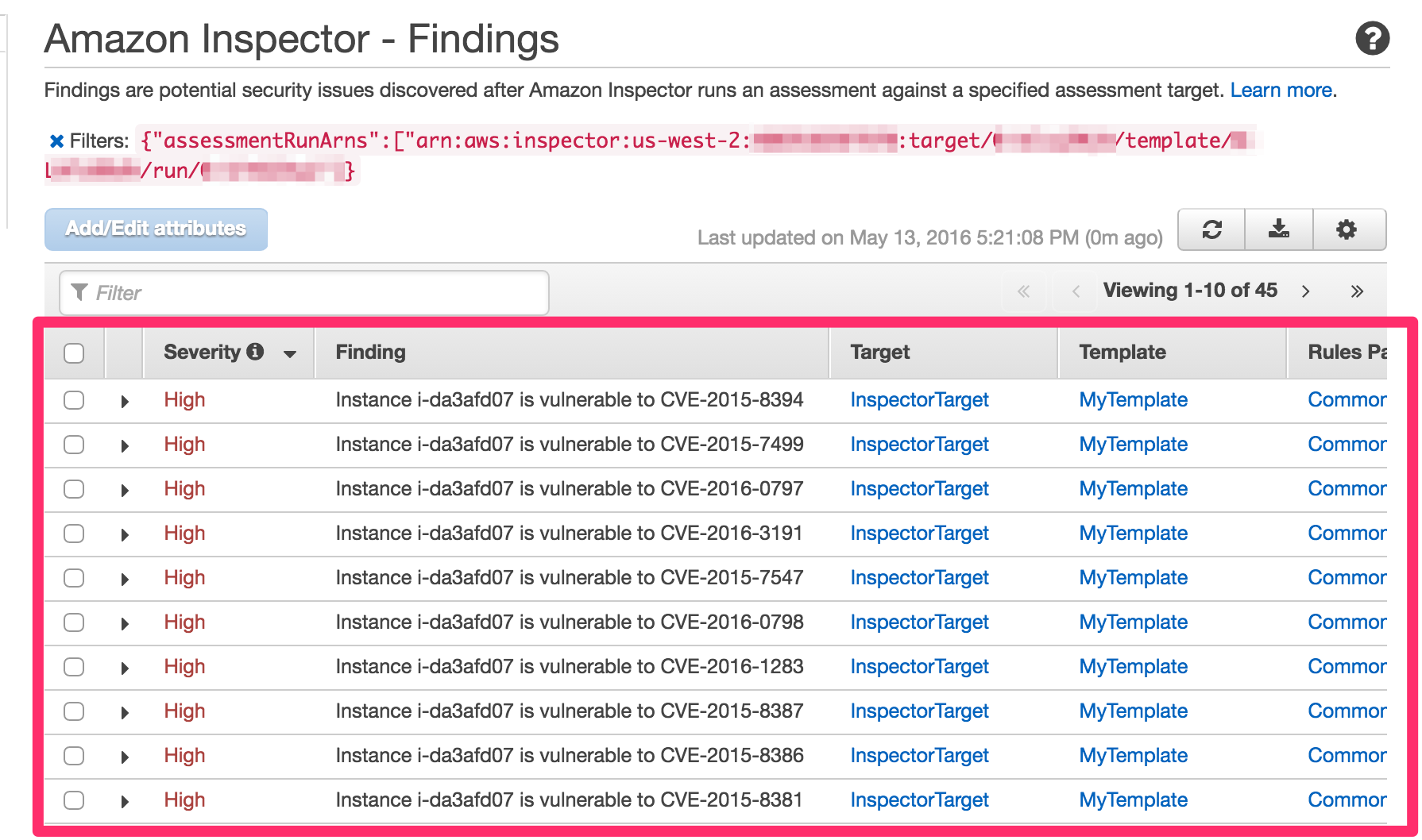Check the CVE-2015-8394 finding row
Screen dimensions: 1422x840
click(x=73, y=400)
